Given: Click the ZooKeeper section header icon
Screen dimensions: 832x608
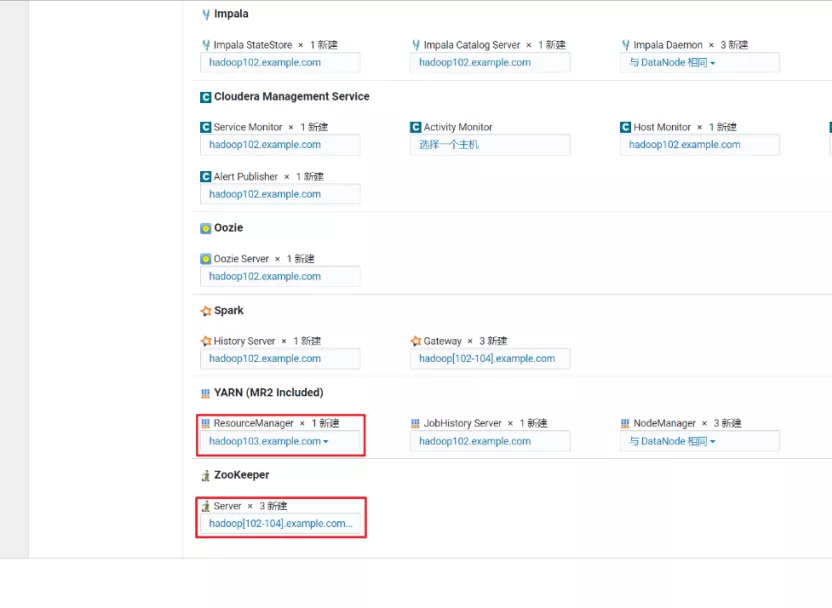Looking at the screenshot, I should click(206, 475).
